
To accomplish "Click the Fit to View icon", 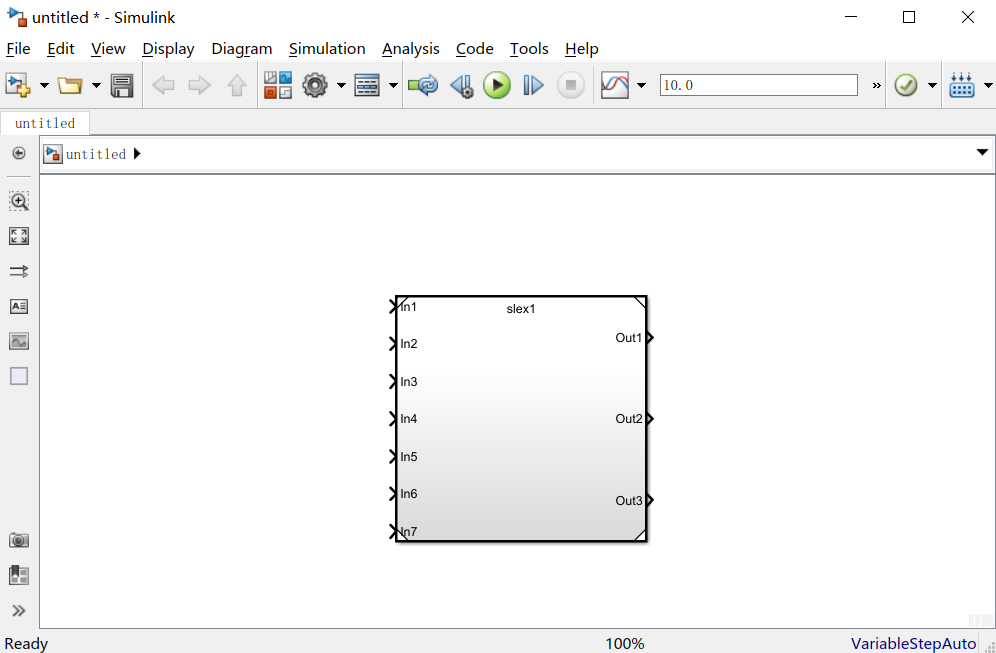I will [x=19, y=236].
